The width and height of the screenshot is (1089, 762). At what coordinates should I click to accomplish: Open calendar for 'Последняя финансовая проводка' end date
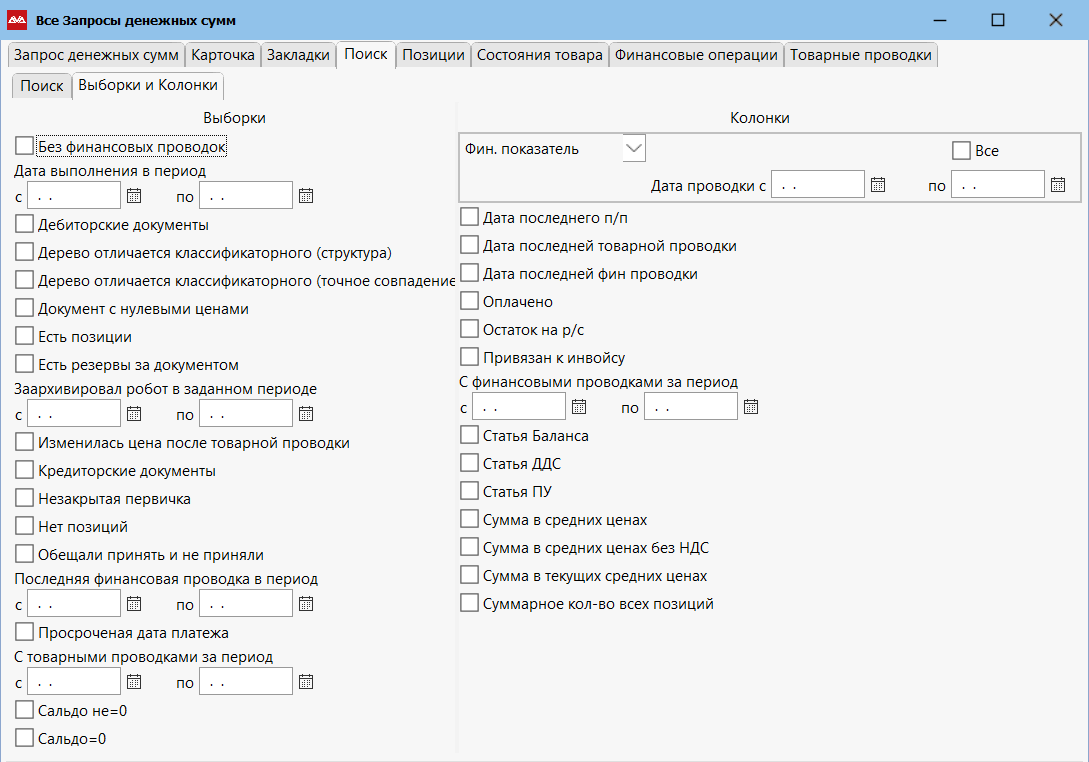(306, 604)
